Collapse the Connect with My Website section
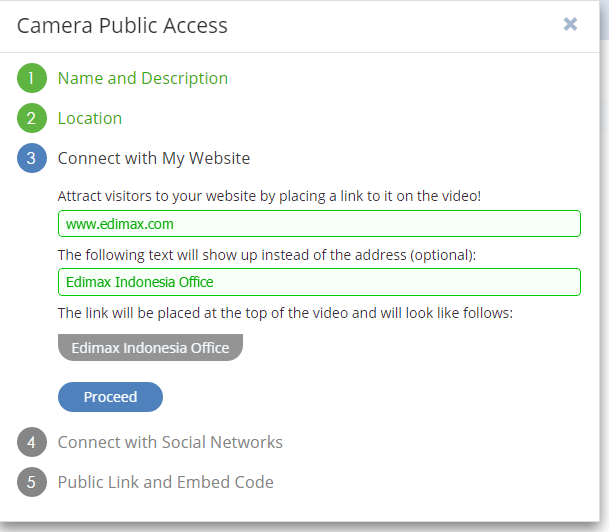Screen dimensions: 609x532 point(154,158)
